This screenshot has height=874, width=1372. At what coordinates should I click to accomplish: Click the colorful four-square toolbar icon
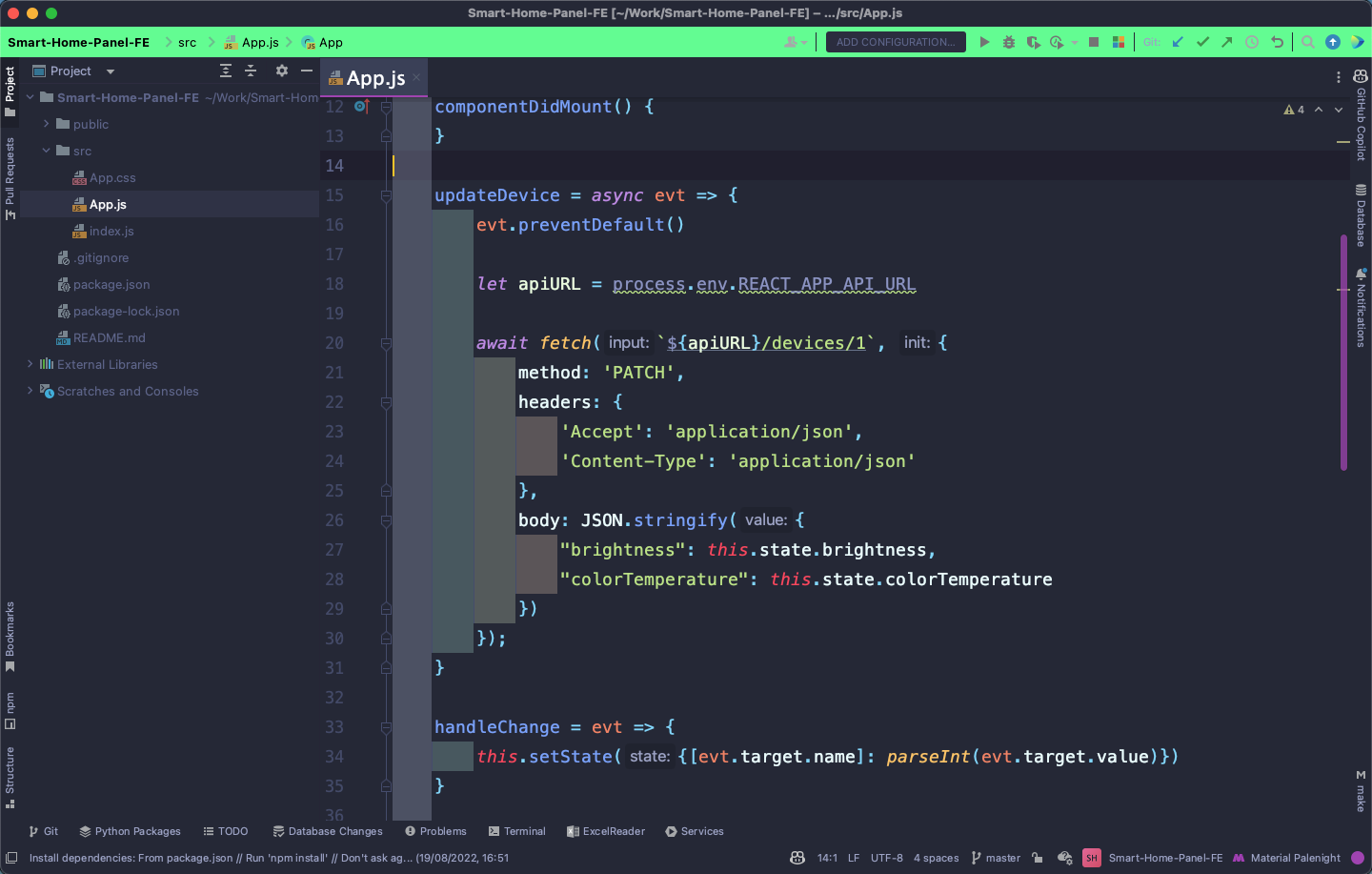tap(1119, 42)
